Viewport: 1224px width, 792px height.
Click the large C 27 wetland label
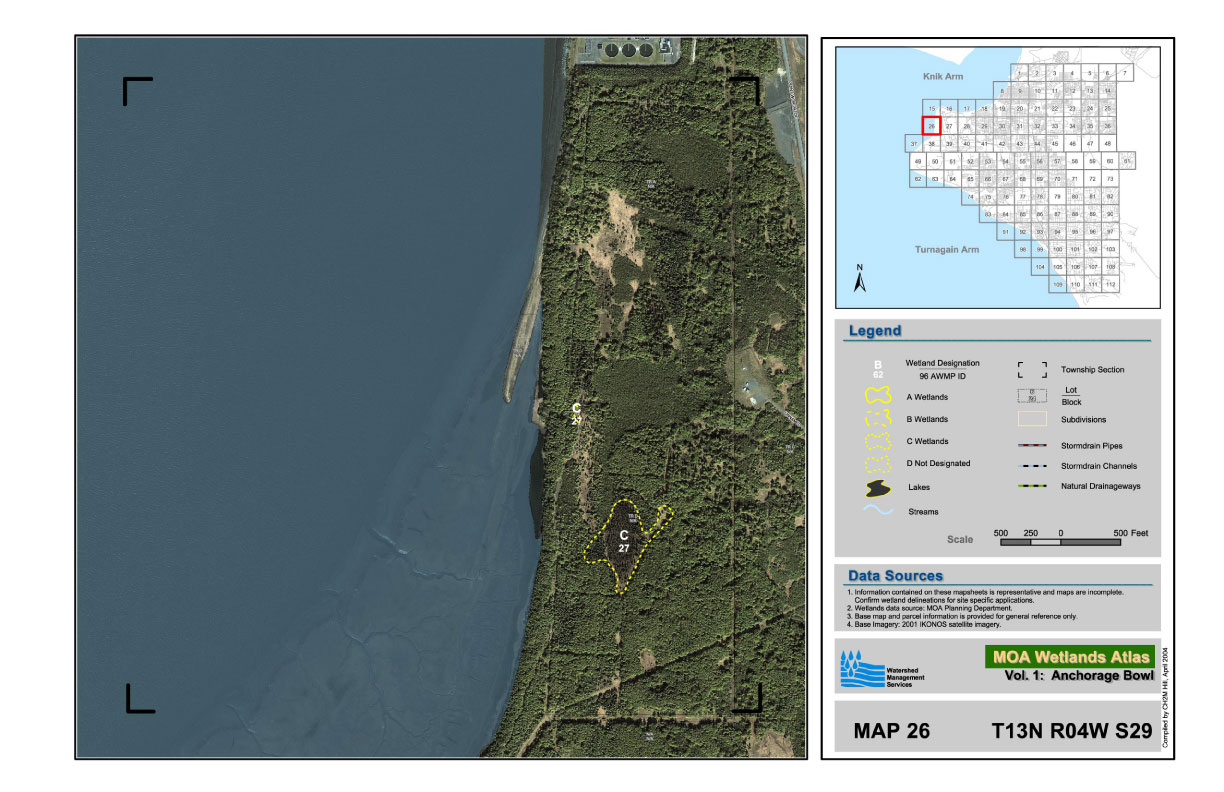623,541
